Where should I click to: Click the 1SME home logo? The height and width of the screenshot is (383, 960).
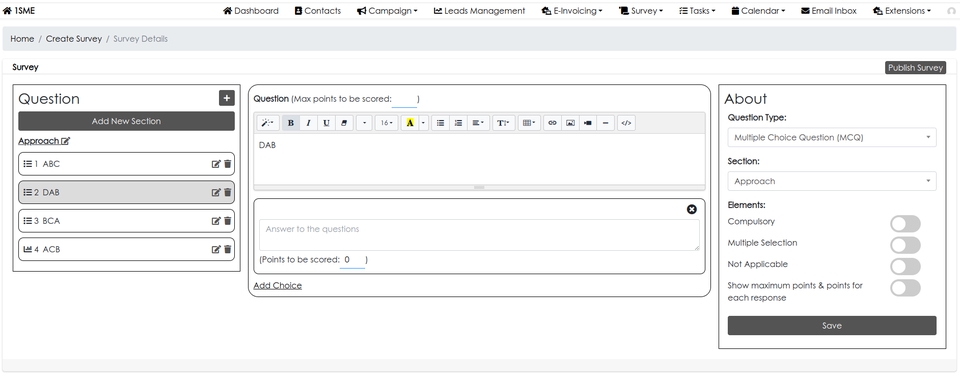[x=19, y=10]
